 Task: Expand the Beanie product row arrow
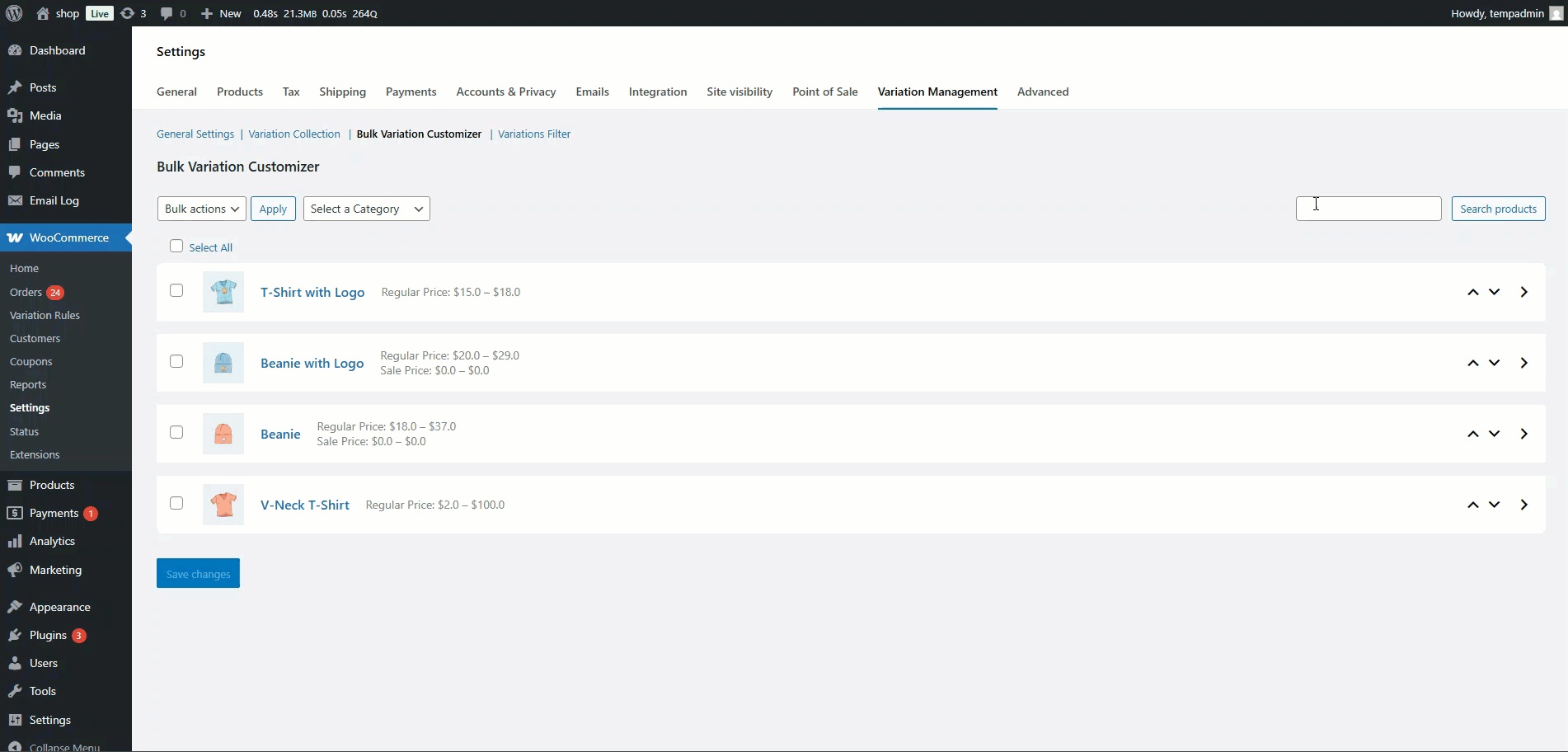[x=1523, y=434]
